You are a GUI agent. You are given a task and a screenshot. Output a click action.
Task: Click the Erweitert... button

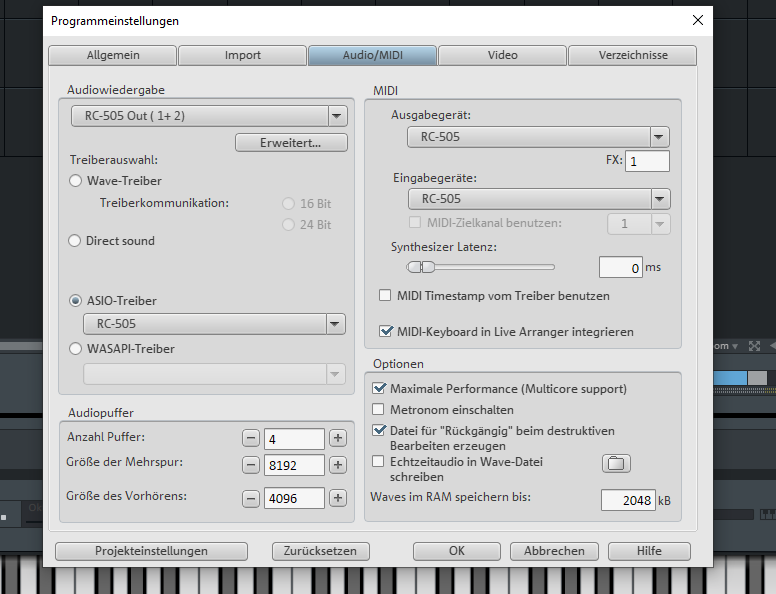[291, 143]
